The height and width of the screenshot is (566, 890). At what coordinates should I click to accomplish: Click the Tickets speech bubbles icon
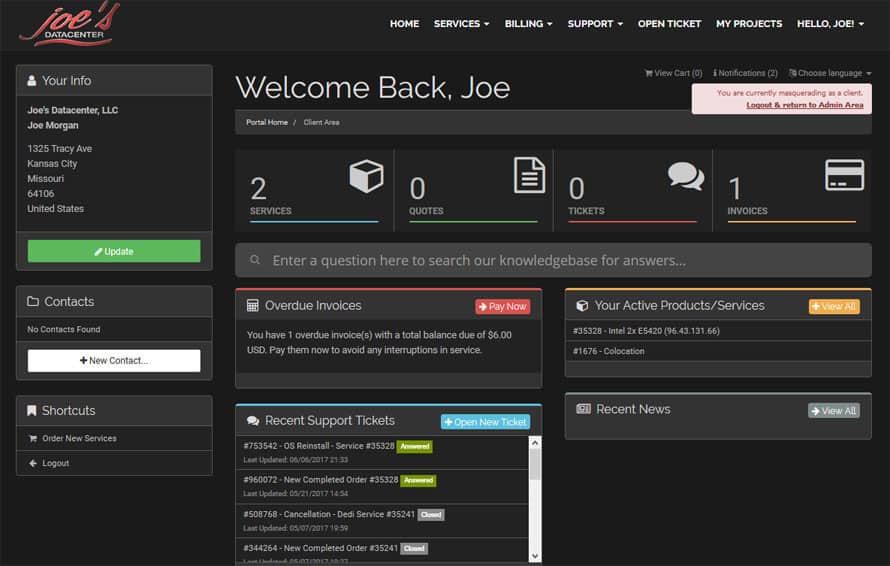686,175
